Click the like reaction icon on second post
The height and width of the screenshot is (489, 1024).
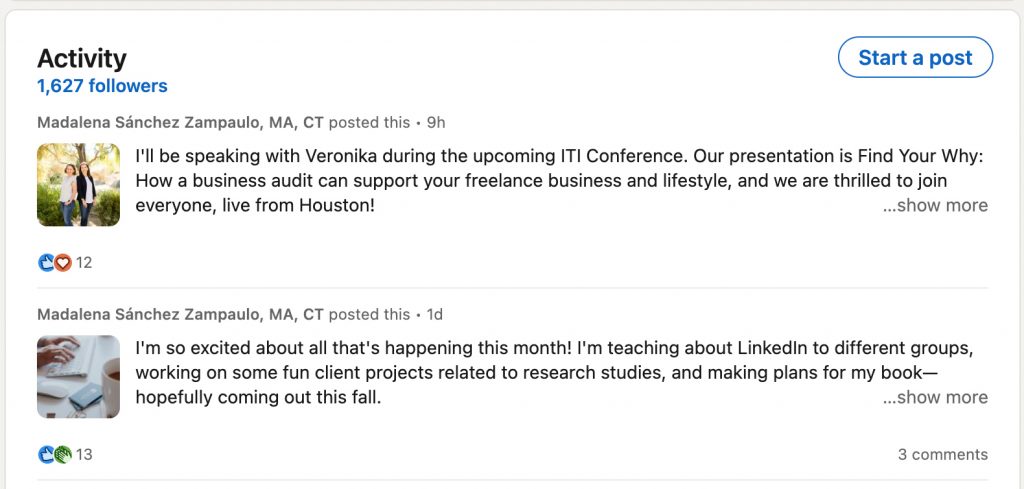46,454
